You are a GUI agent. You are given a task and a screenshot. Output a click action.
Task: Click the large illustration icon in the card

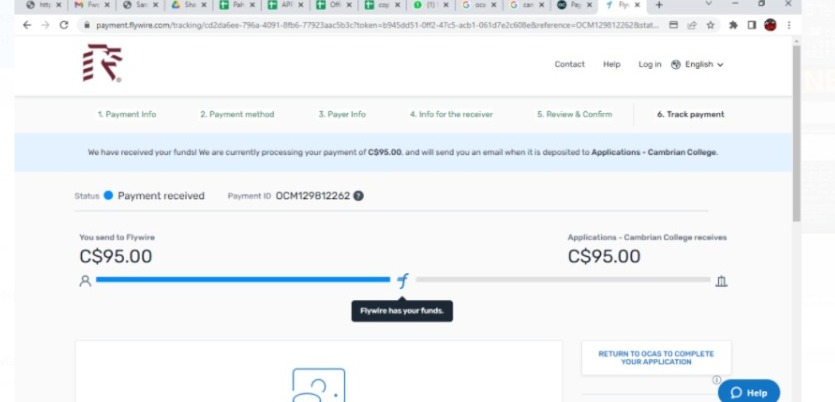318,385
